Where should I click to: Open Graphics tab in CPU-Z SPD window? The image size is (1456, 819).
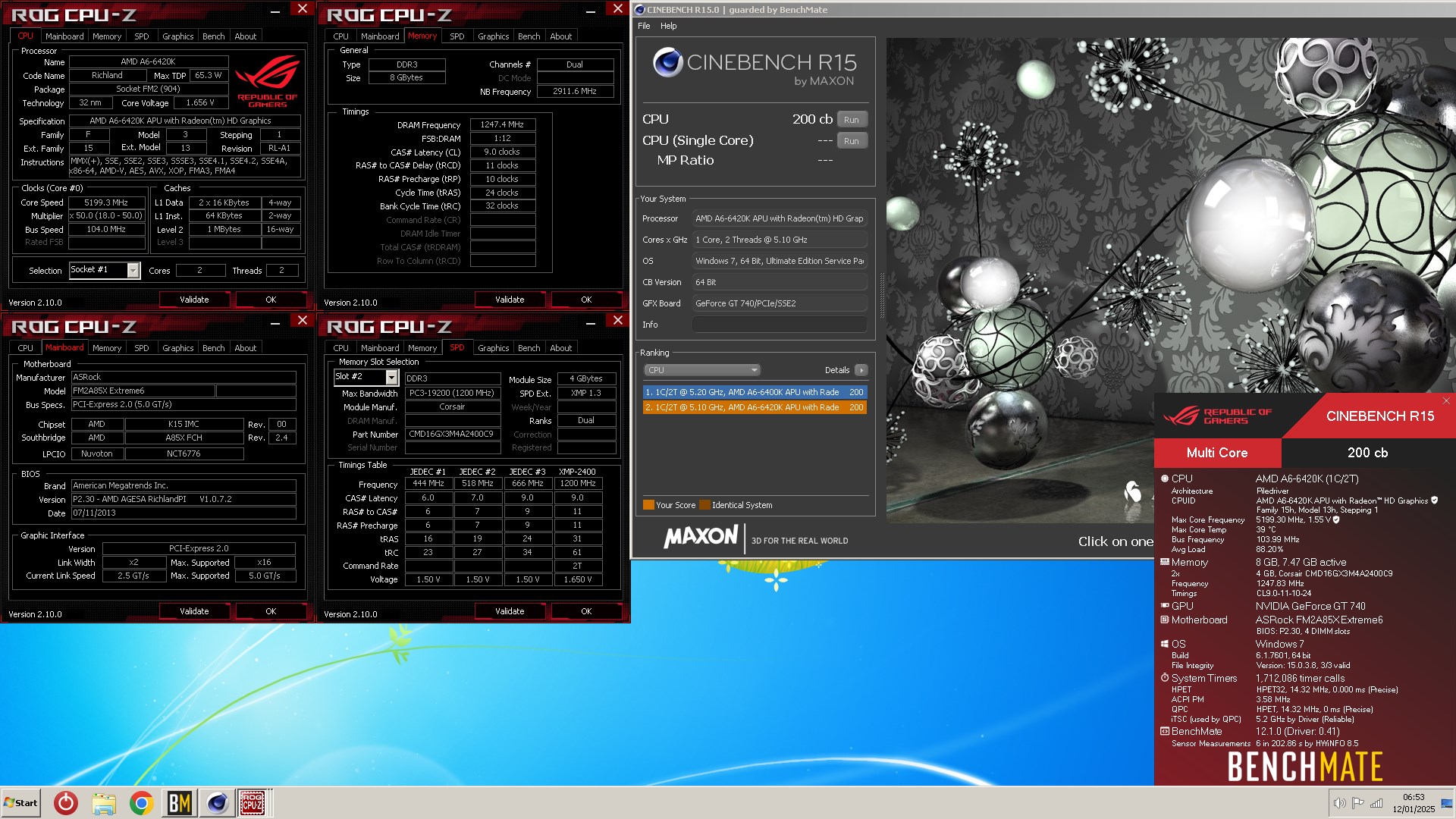[493, 348]
